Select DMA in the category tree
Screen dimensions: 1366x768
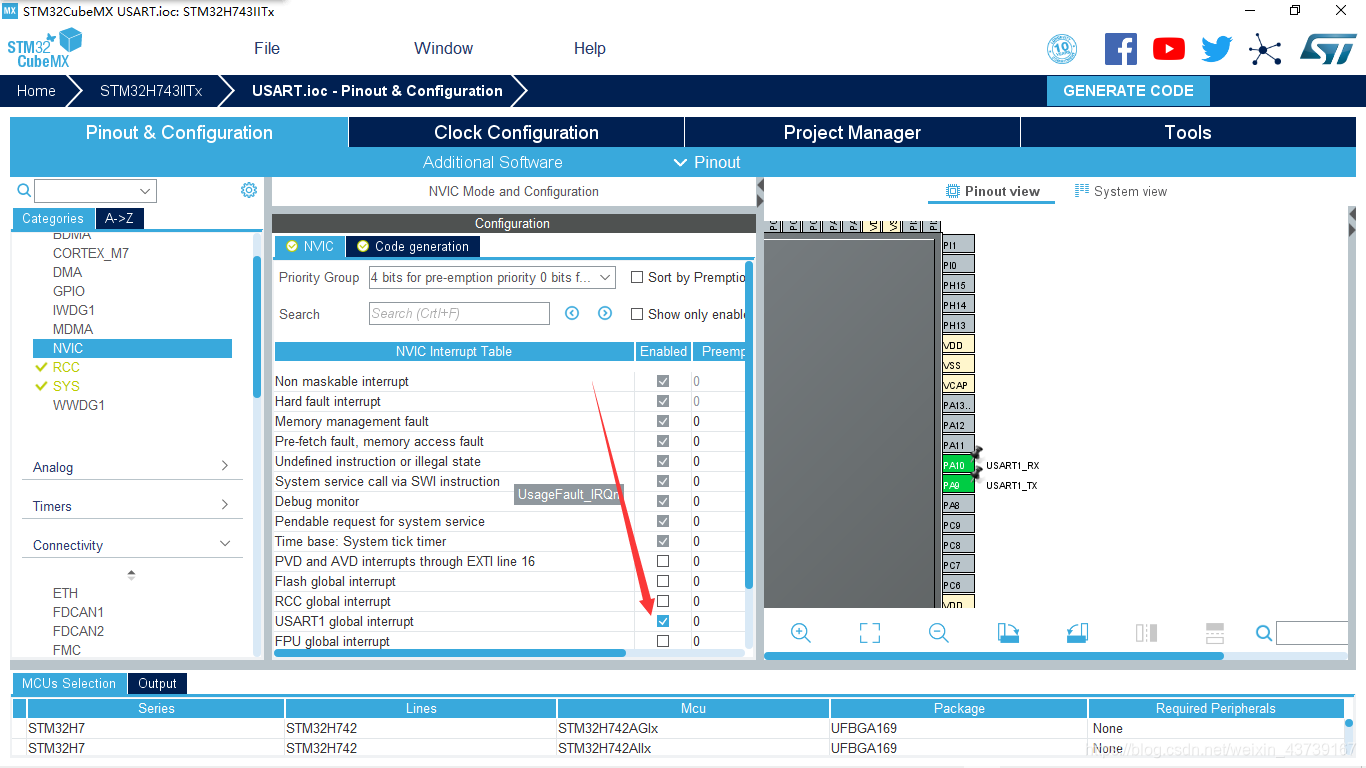tap(67, 272)
